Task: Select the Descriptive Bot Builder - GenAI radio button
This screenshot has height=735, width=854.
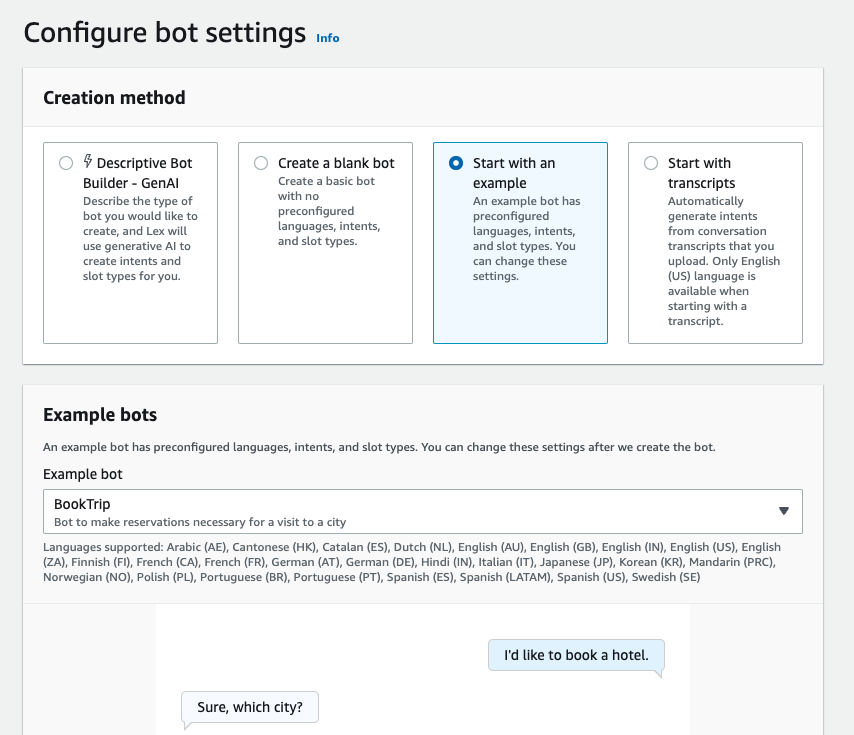Action: pyautogui.click(x=66, y=163)
